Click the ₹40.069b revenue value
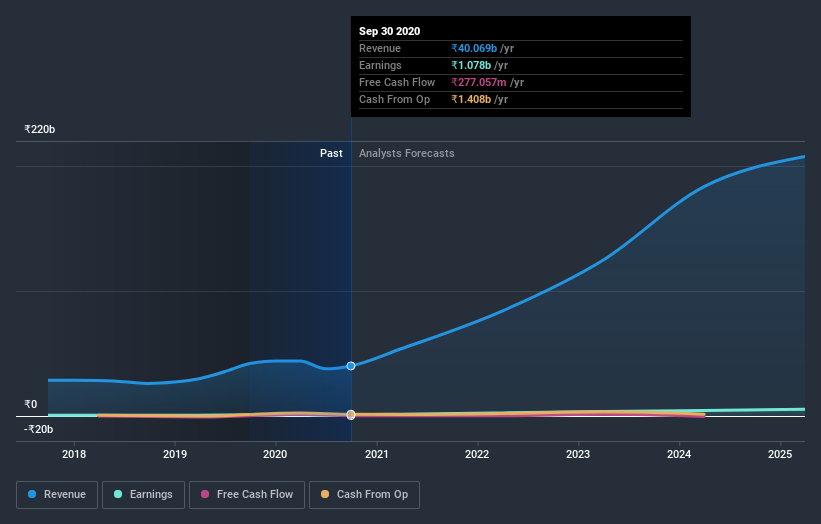Viewport: 821px width, 524px height. click(474, 48)
